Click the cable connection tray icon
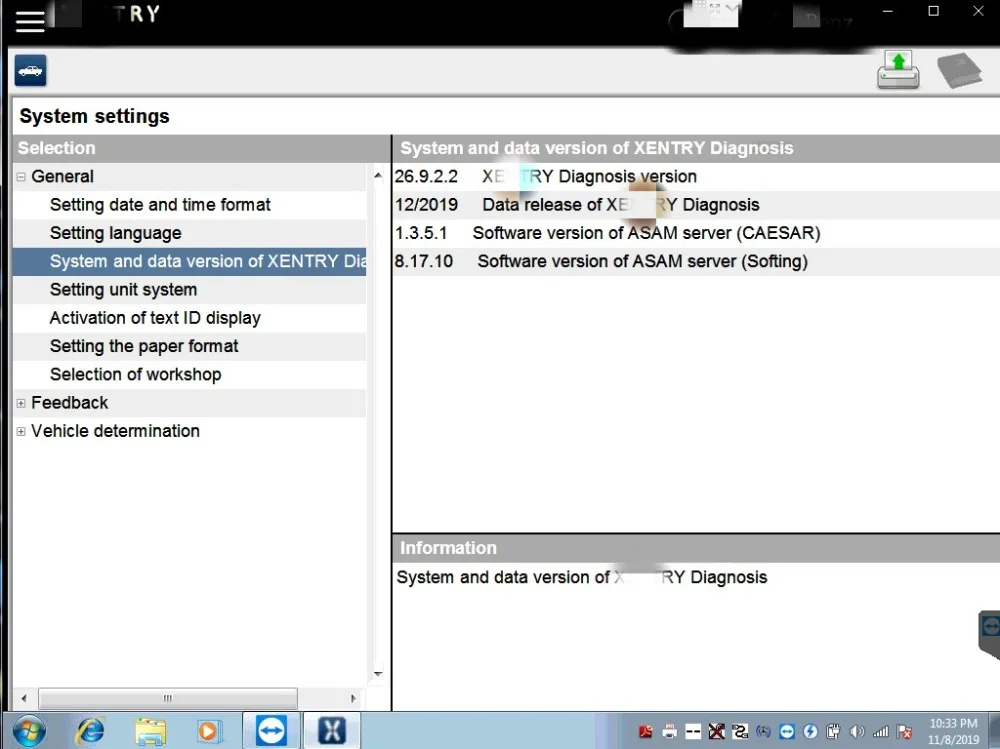Screen dimensions: 1000x749 tap(740, 732)
